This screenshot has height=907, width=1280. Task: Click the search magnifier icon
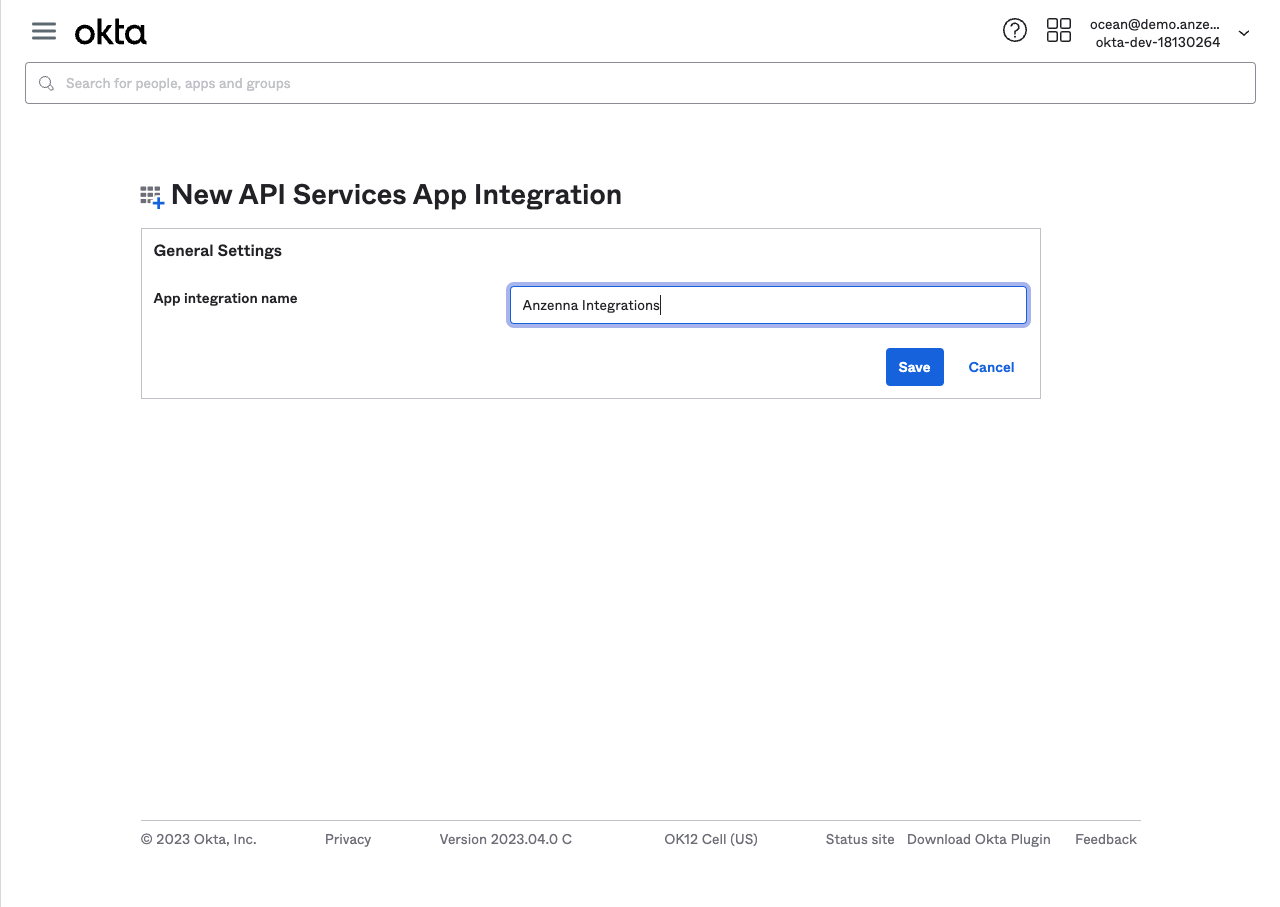46,84
